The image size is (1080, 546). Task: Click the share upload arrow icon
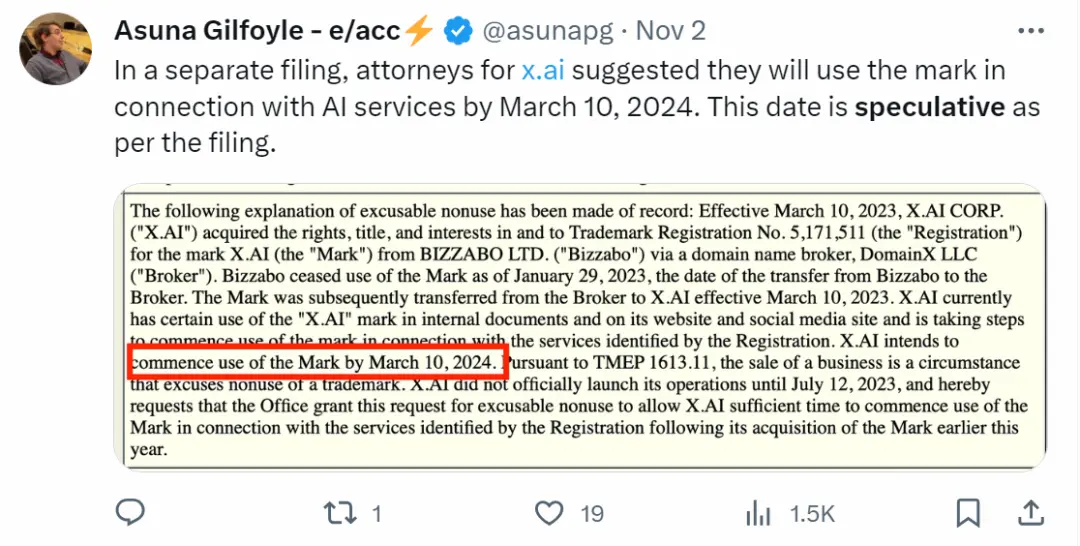point(1029,512)
